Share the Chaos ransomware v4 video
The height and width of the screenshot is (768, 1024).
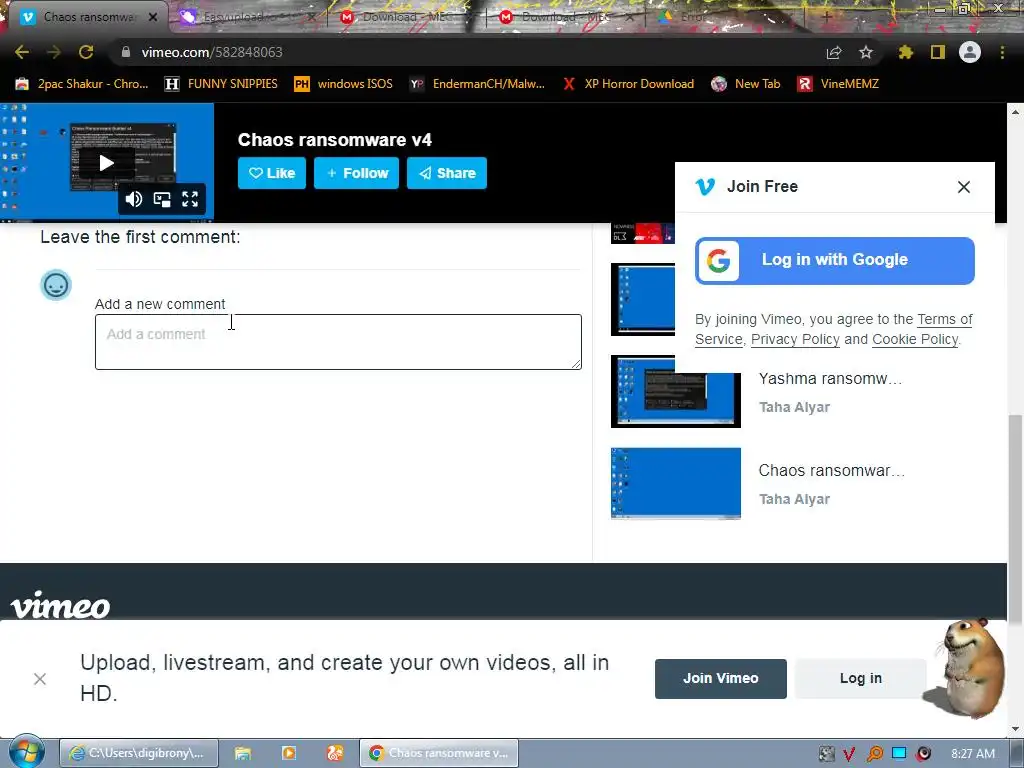(447, 173)
